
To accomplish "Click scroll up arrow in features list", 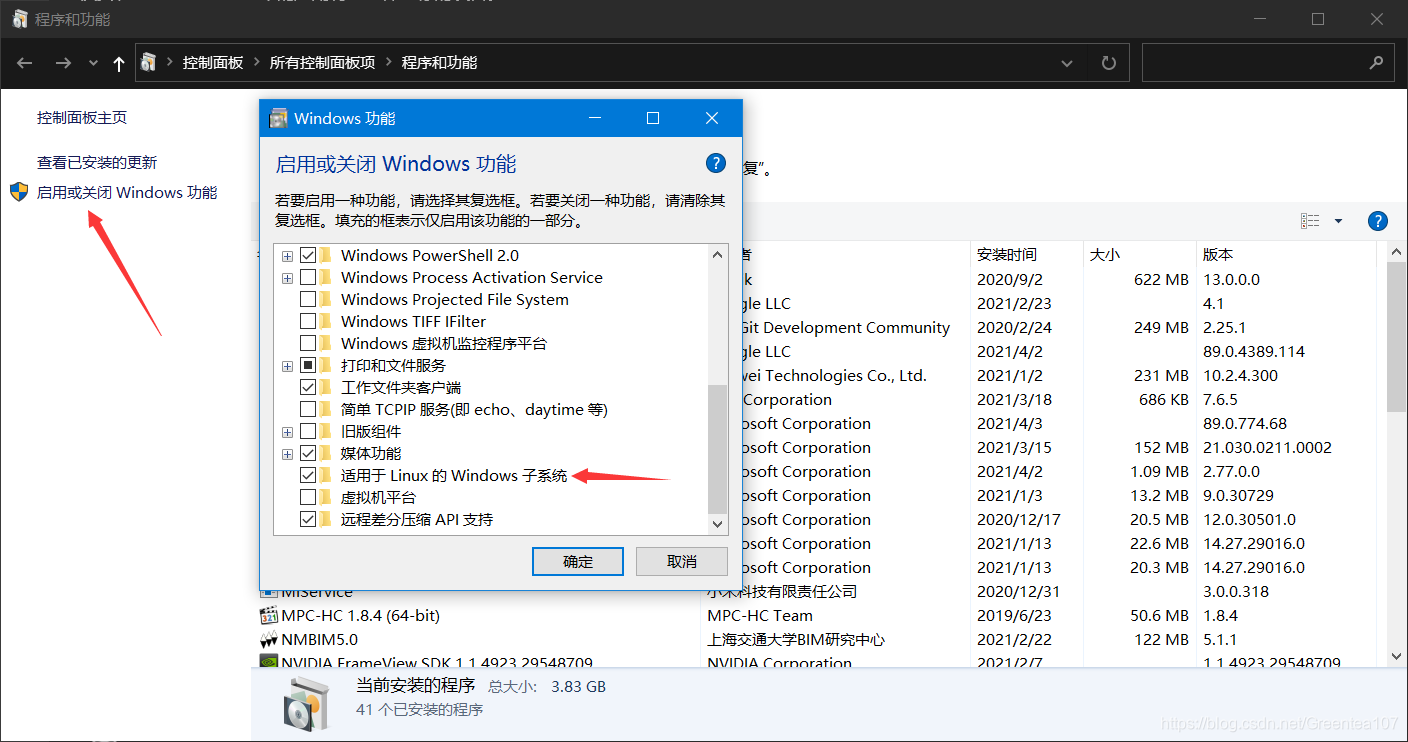I will click(x=717, y=255).
